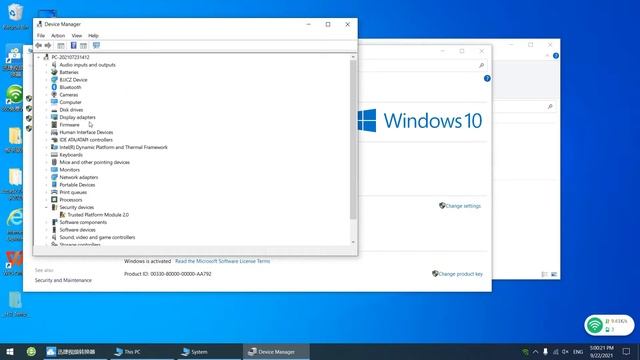Click Scan for hardware changes monitor icon
Image resolution: width=640 pixels, height=360 pixels.
point(96,46)
